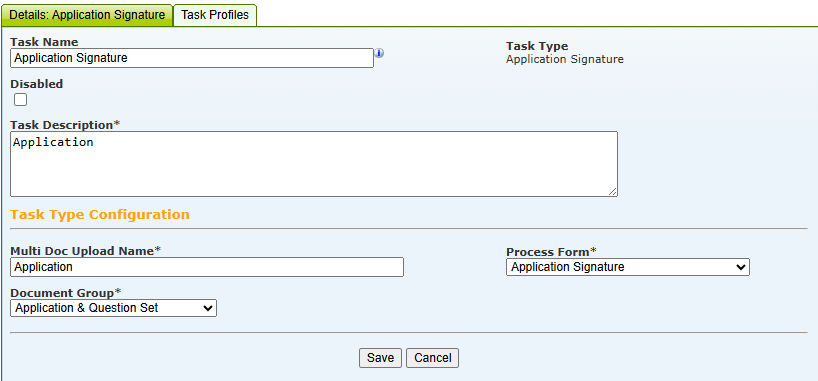Screen dimensions: 818x381
Task: Focus the Task Name input field
Action: pos(192,58)
